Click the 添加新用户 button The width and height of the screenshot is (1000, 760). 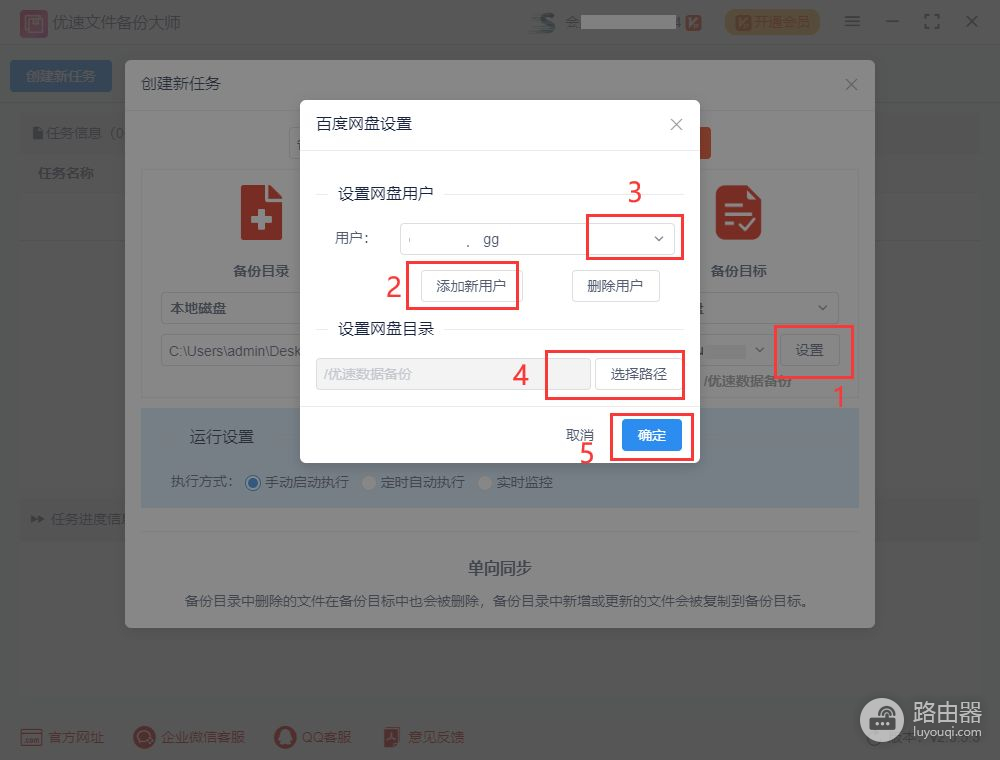point(471,286)
